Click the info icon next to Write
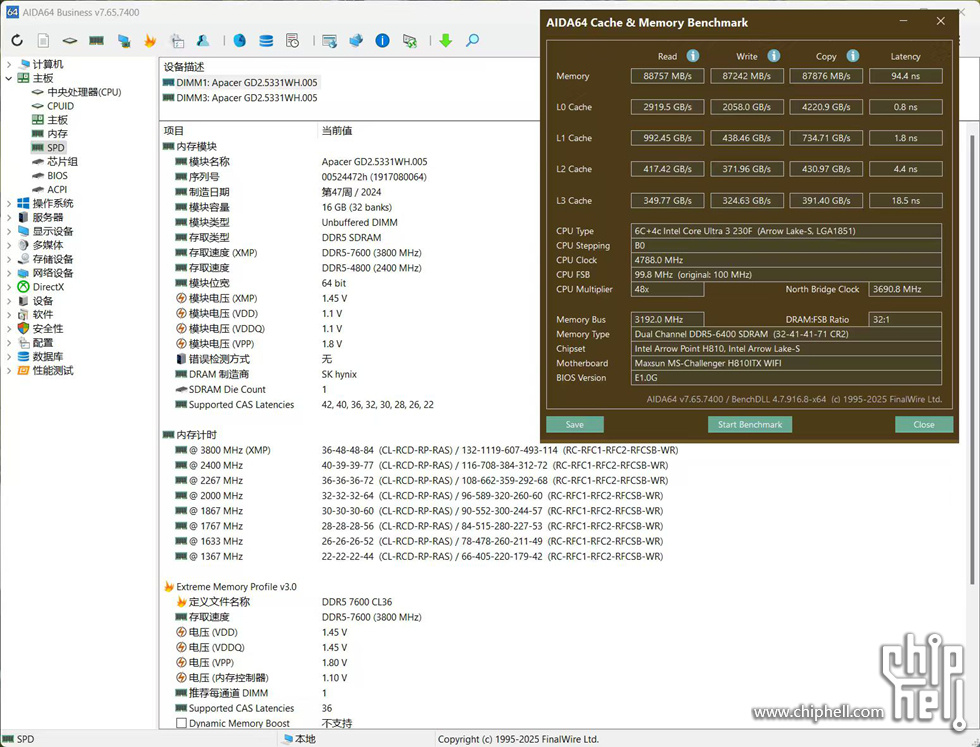Viewport: 980px width, 747px height. point(774,56)
